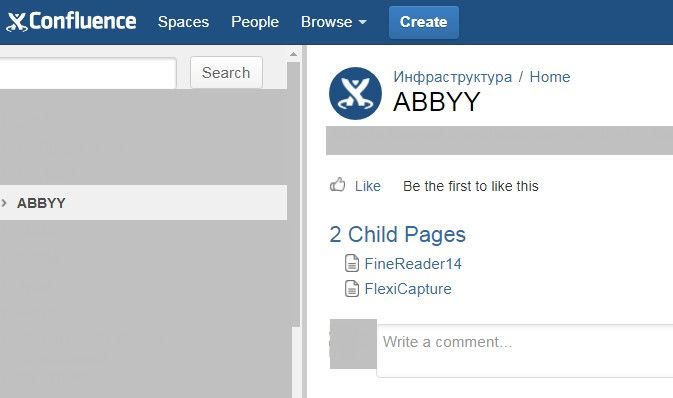
Task: Click the space logo next to ABBYY title
Action: [x=355, y=93]
